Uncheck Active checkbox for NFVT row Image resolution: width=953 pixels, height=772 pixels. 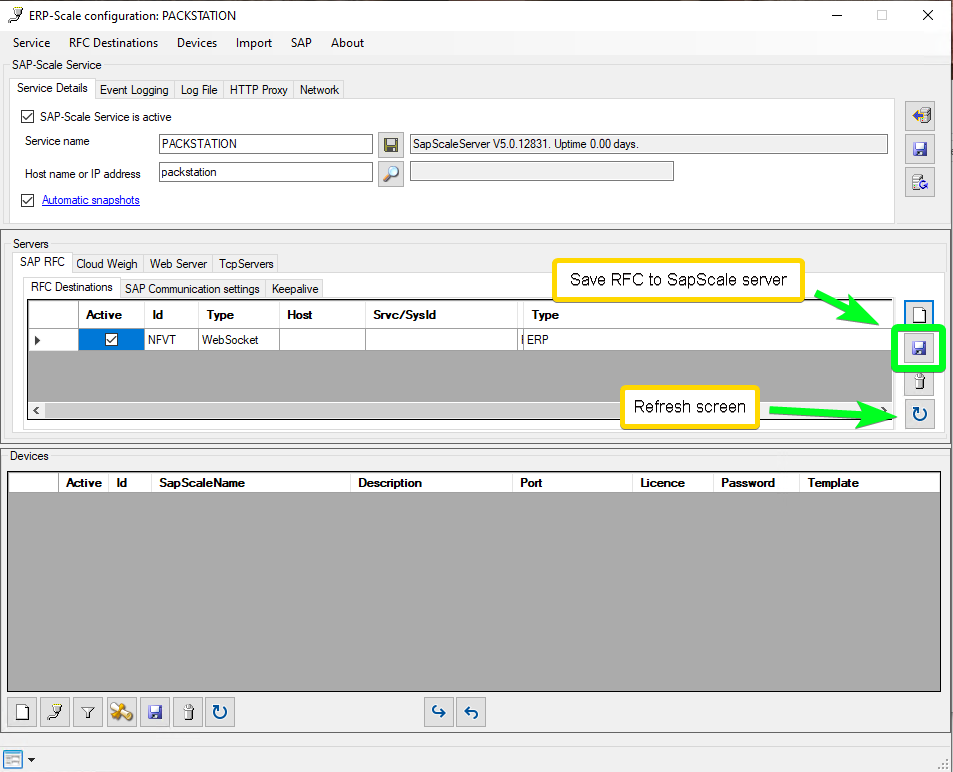111,340
